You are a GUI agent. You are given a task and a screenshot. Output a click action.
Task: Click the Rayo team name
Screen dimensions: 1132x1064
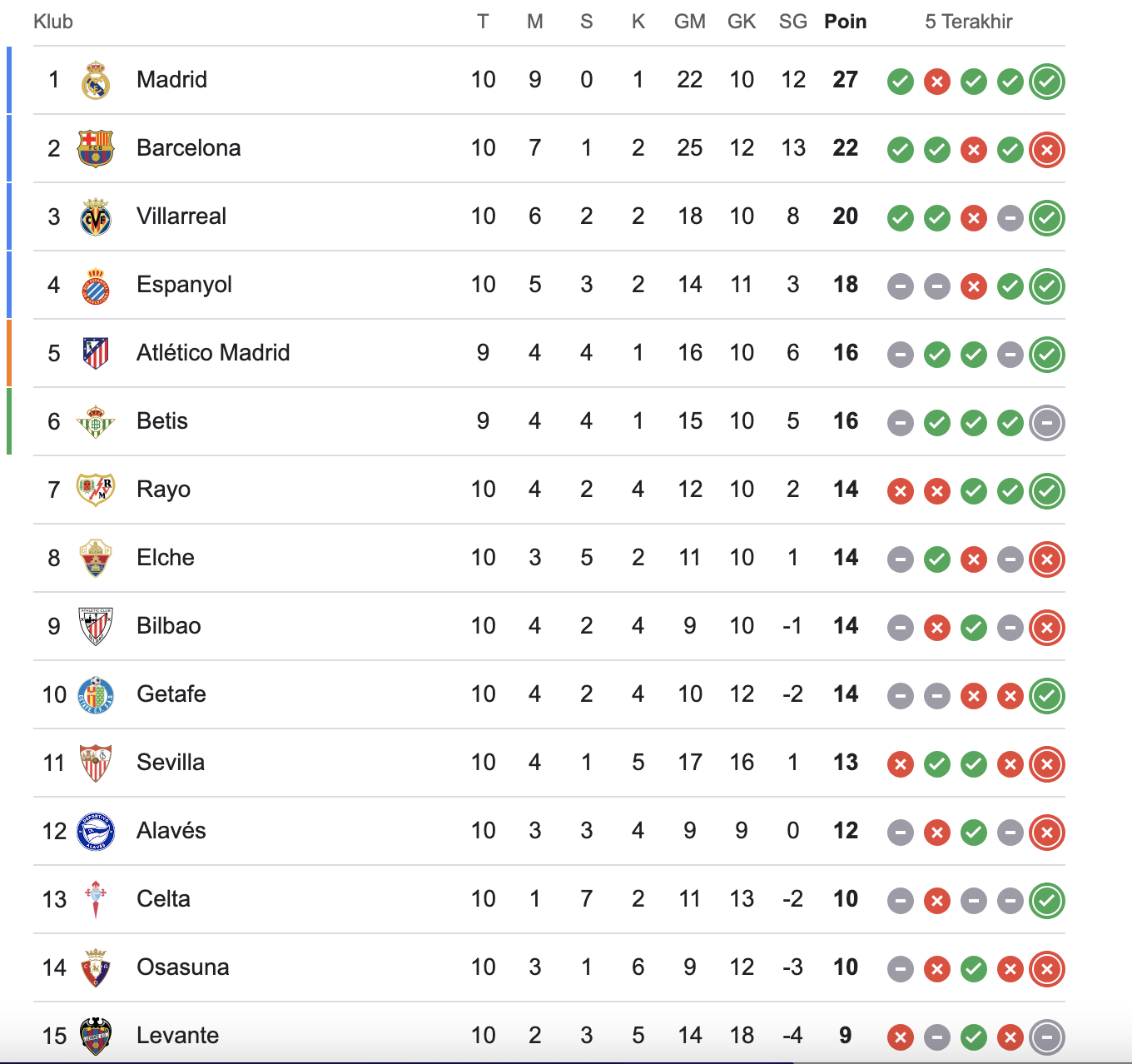[163, 490]
